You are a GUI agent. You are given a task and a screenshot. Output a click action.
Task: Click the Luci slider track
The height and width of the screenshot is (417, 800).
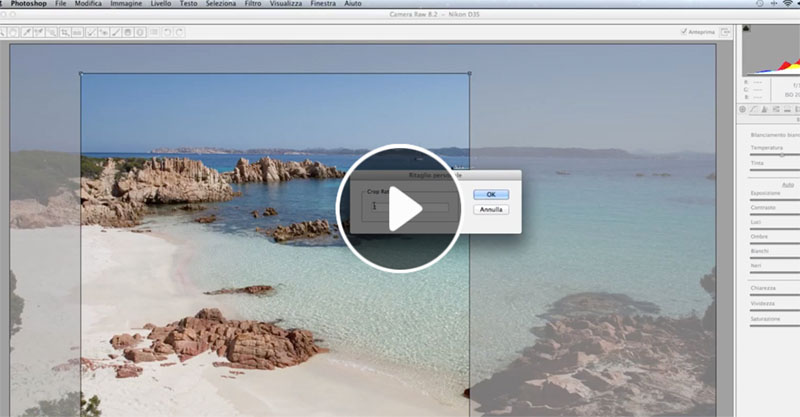pyautogui.click(x=775, y=228)
